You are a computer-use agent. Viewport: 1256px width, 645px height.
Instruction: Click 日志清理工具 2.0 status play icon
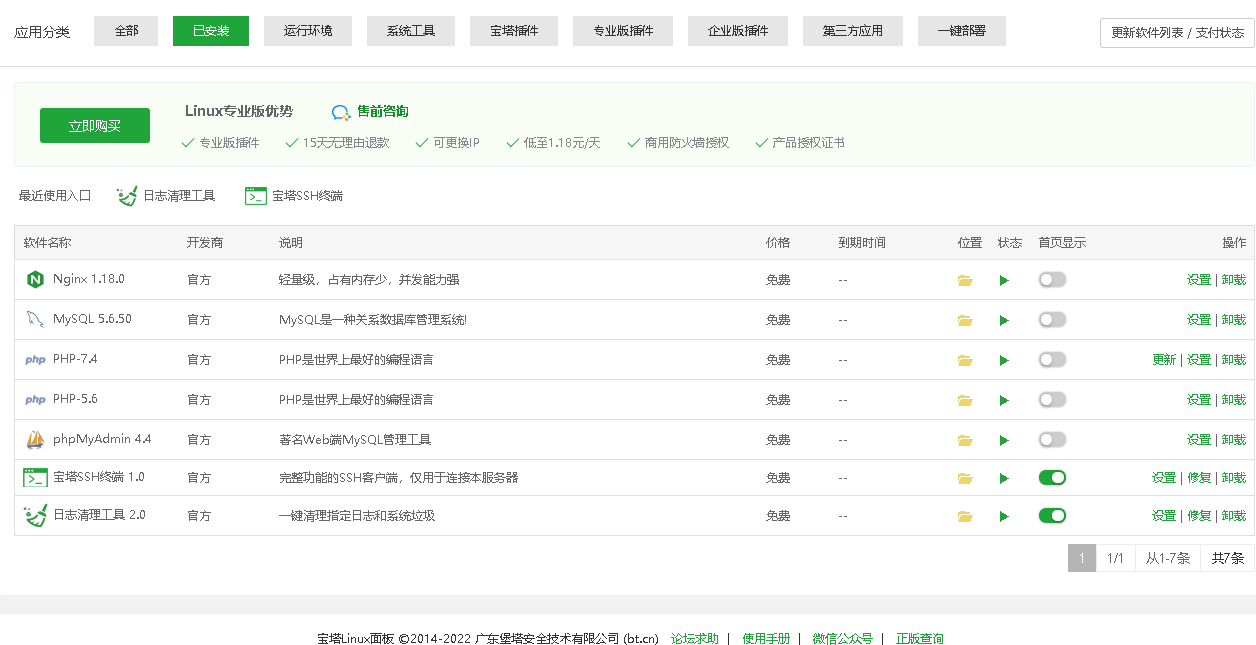click(x=1004, y=516)
